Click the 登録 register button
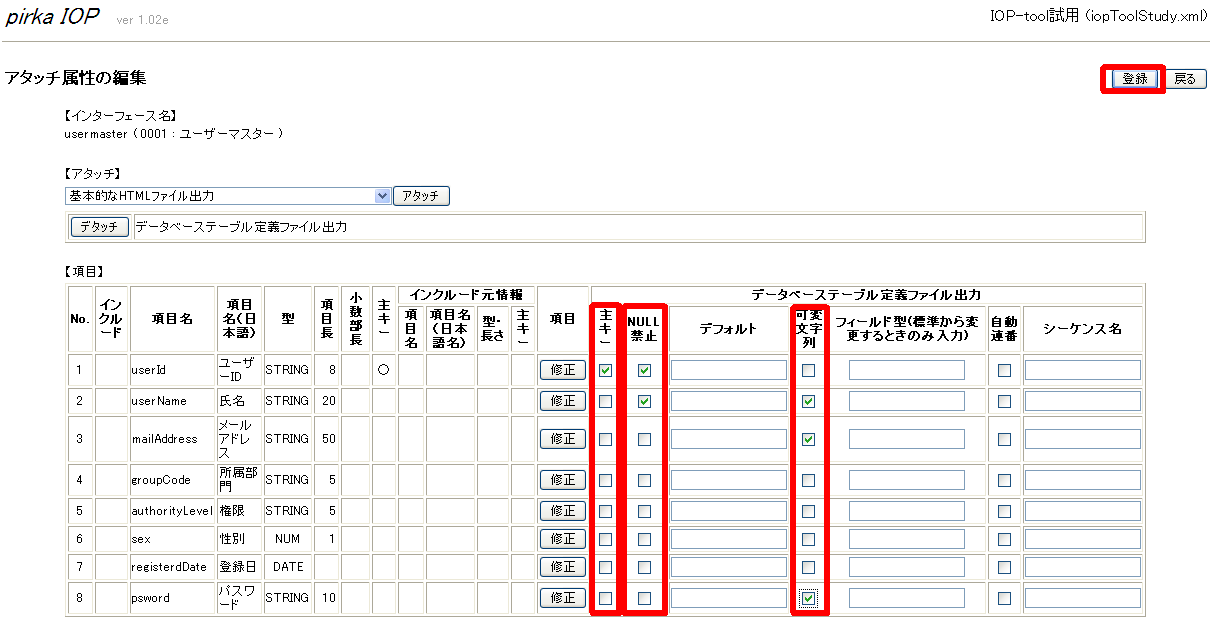The height and width of the screenshot is (627, 1215). click(x=1134, y=79)
